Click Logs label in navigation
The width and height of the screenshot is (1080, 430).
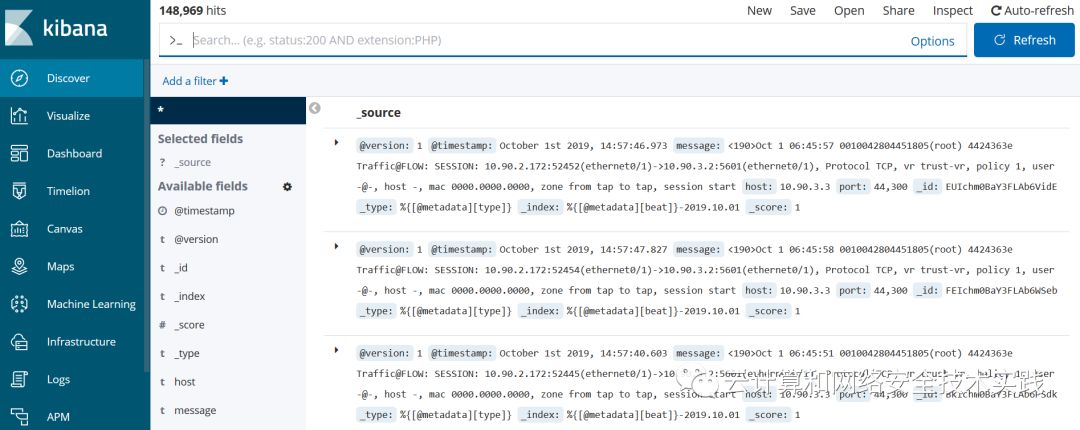click(59, 379)
